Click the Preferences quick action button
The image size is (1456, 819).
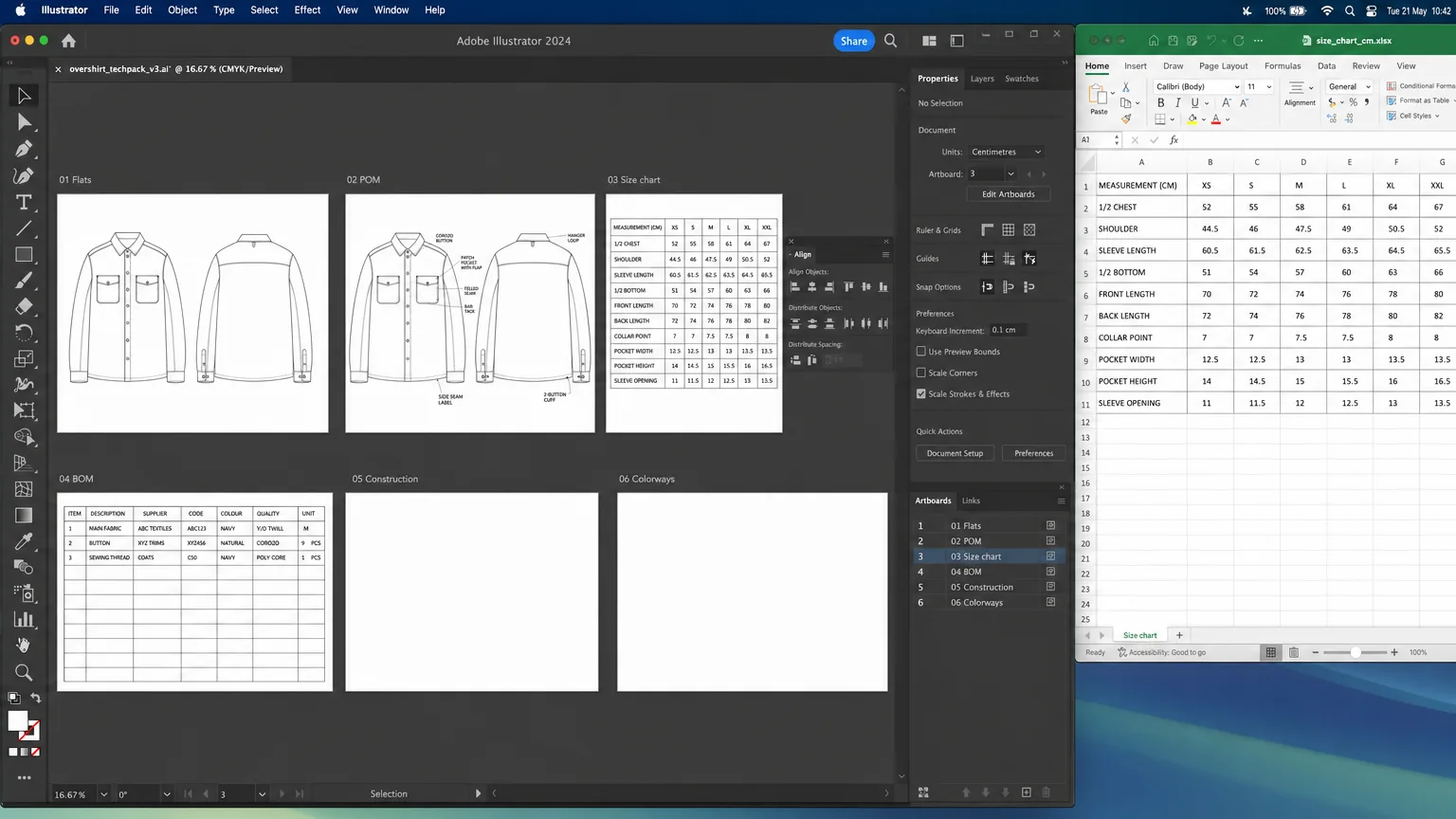point(1033,453)
